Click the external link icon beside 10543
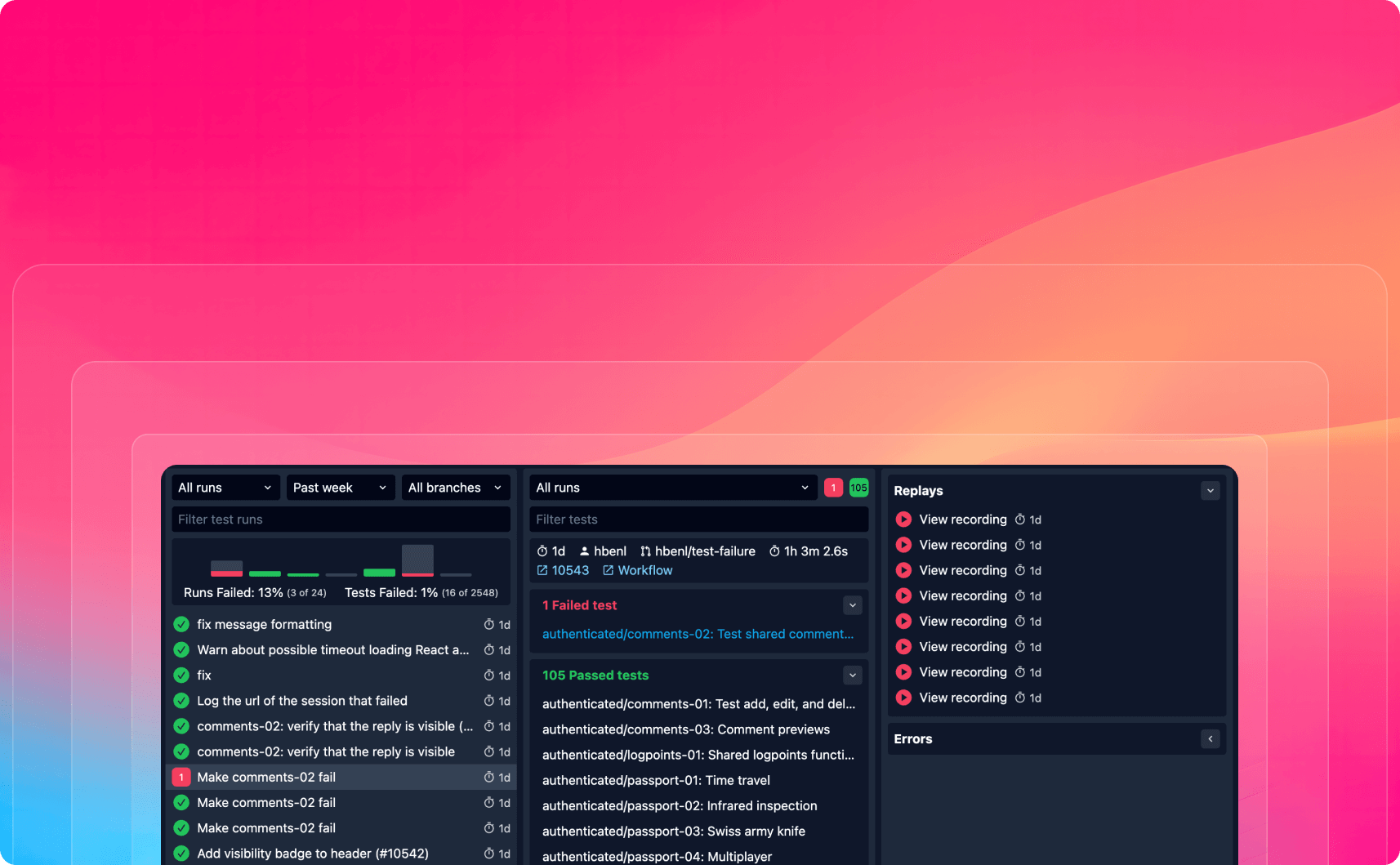 (x=542, y=571)
